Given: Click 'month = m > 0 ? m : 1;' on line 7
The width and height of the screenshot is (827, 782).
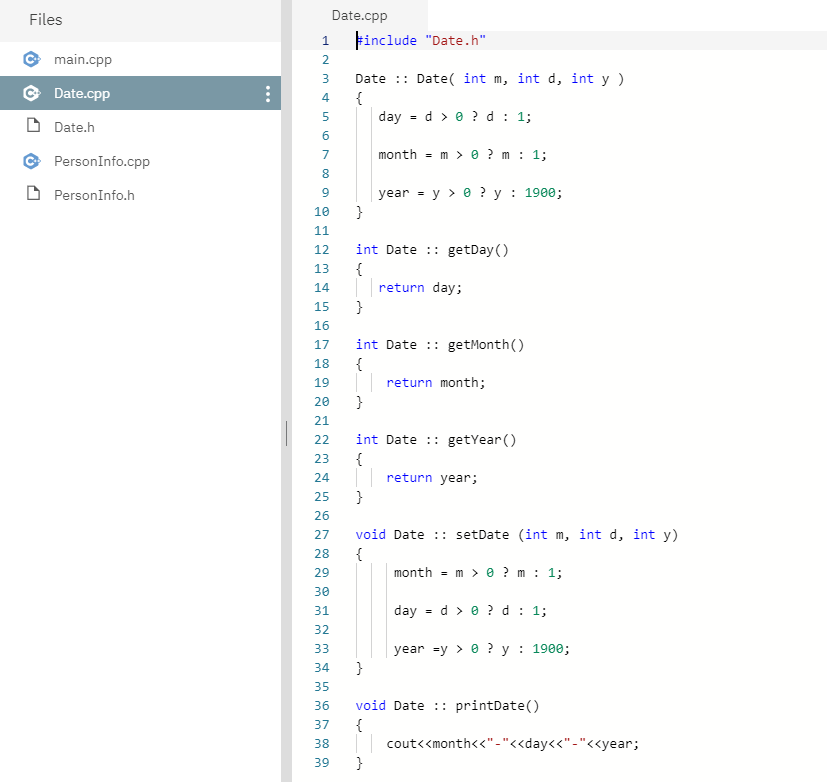Looking at the screenshot, I should click(x=463, y=155).
